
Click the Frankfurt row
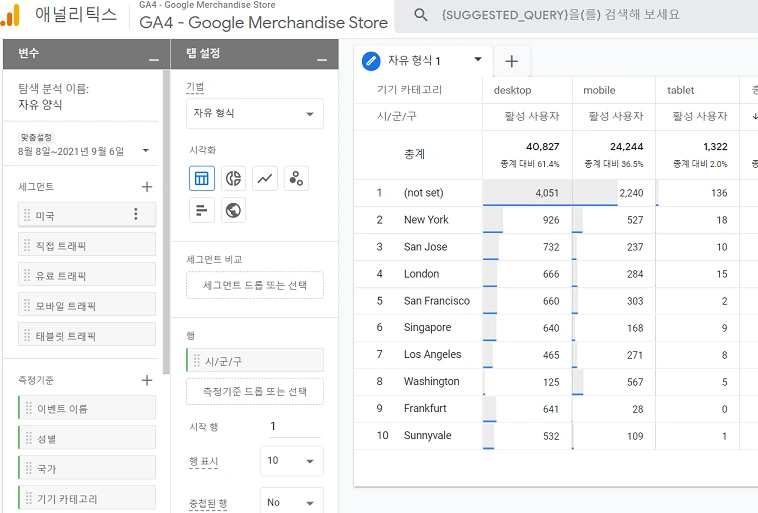[556, 409]
